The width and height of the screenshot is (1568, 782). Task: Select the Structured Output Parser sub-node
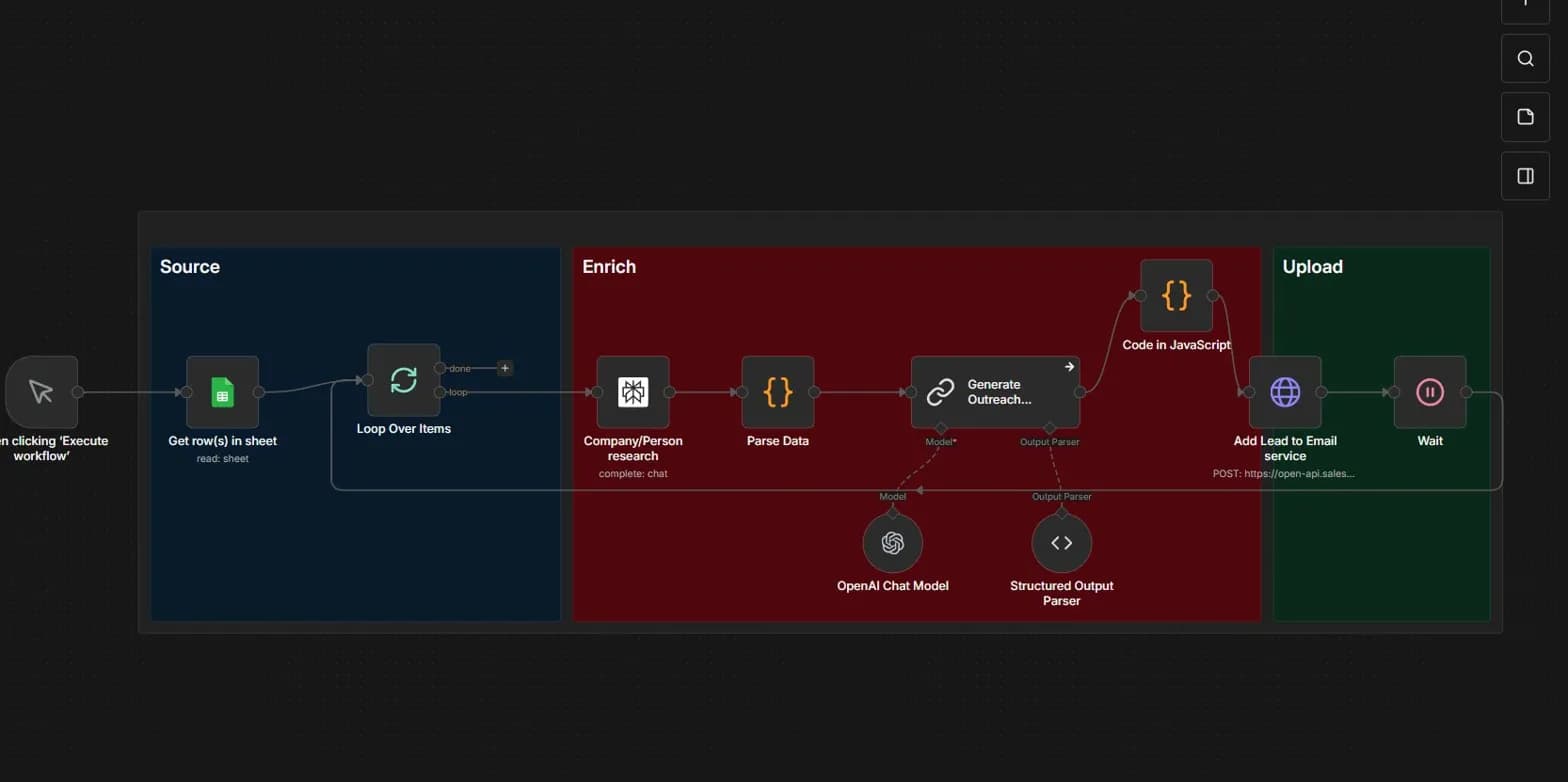pos(1062,543)
